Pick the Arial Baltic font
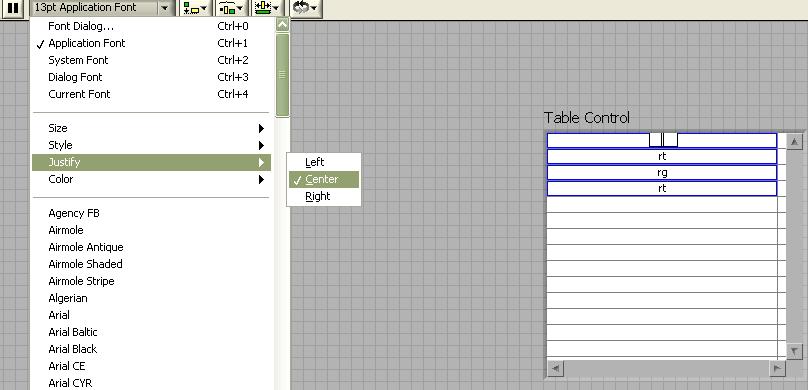 (151, 332)
